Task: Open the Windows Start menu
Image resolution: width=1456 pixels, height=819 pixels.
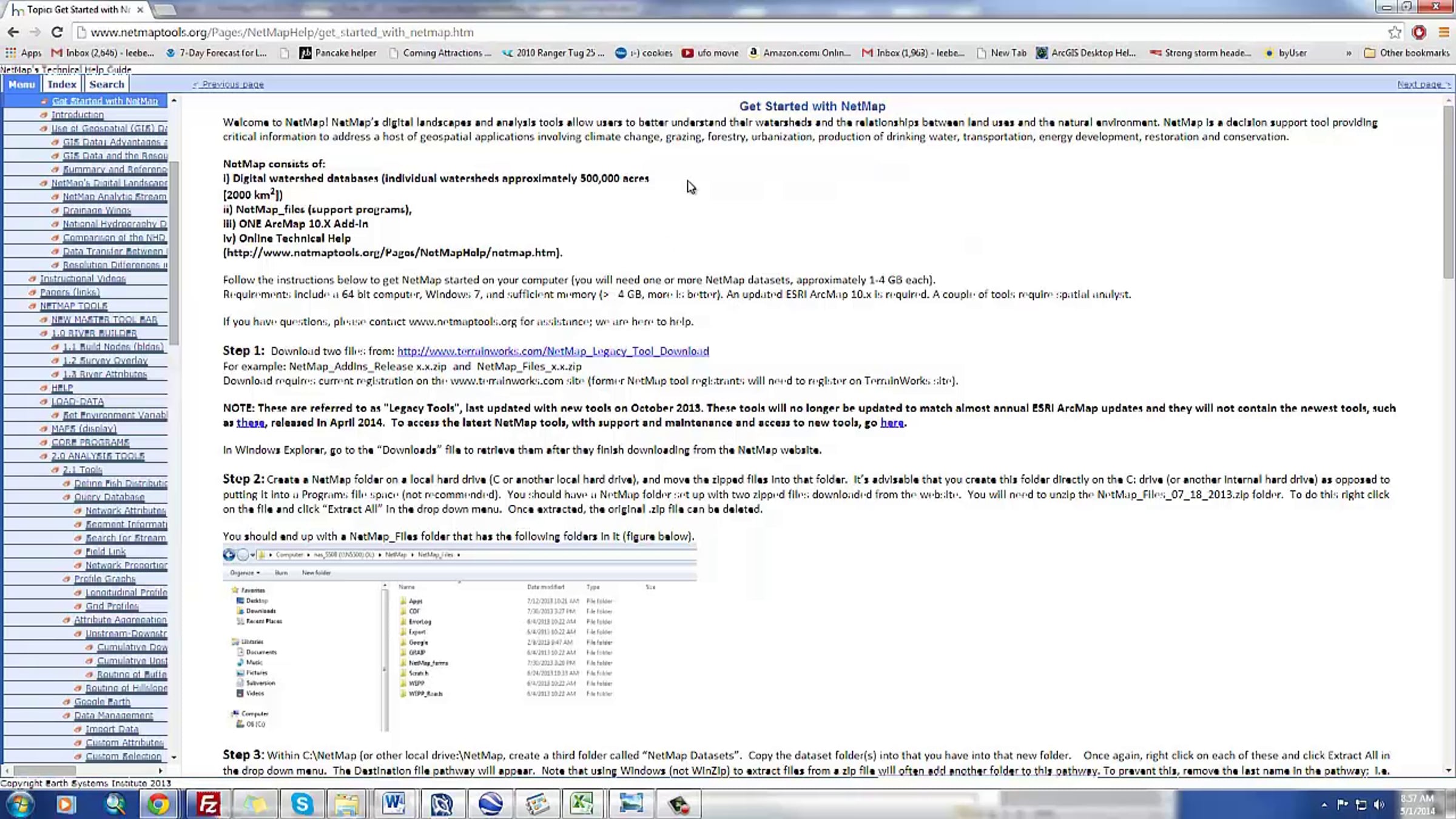Action: pyautogui.click(x=19, y=804)
